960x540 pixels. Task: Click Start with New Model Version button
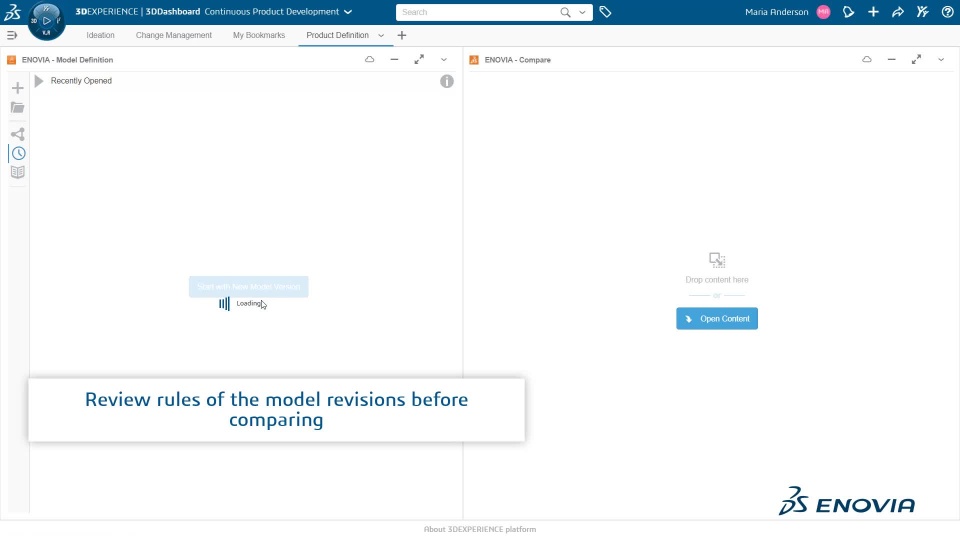coord(249,287)
